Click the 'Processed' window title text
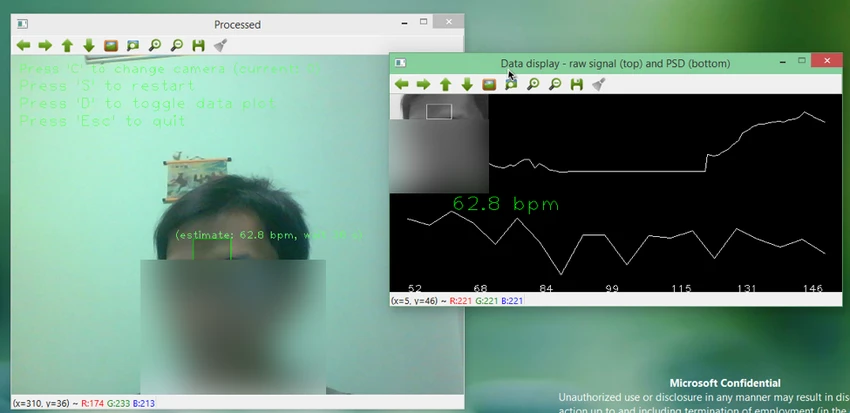The image size is (850, 413). click(x=237, y=24)
